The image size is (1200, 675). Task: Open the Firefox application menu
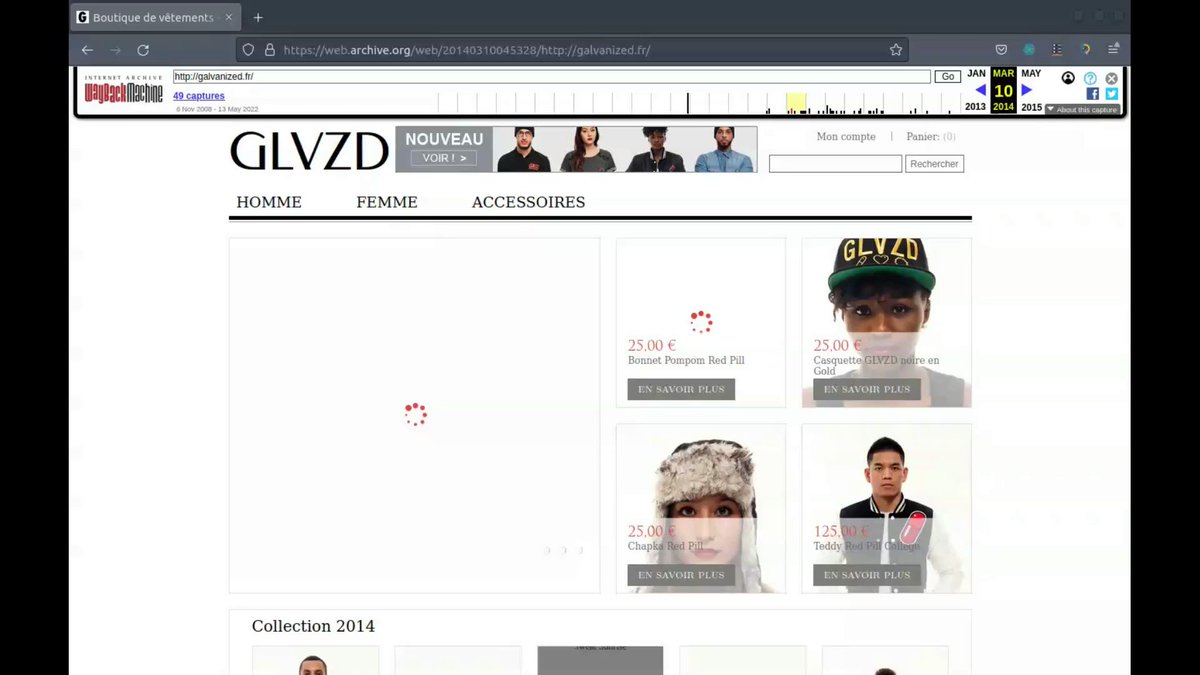click(1113, 49)
